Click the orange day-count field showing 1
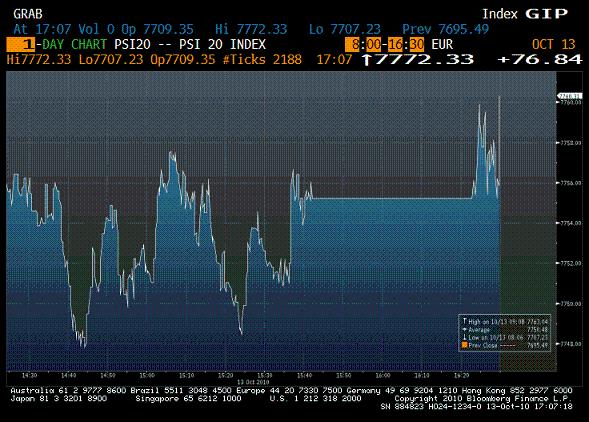 (x=21, y=44)
